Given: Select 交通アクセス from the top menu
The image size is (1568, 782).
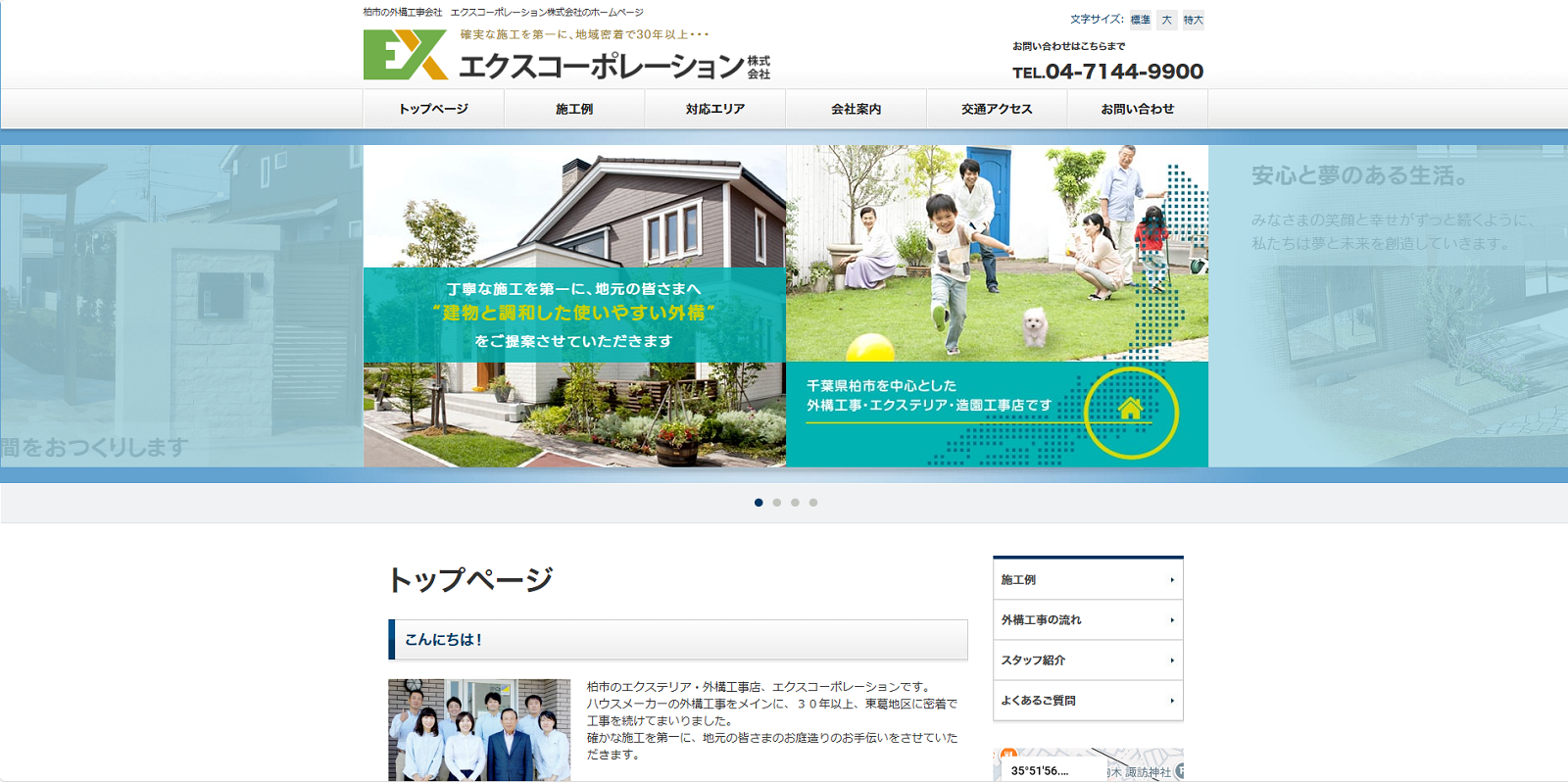Looking at the screenshot, I should coord(997,109).
